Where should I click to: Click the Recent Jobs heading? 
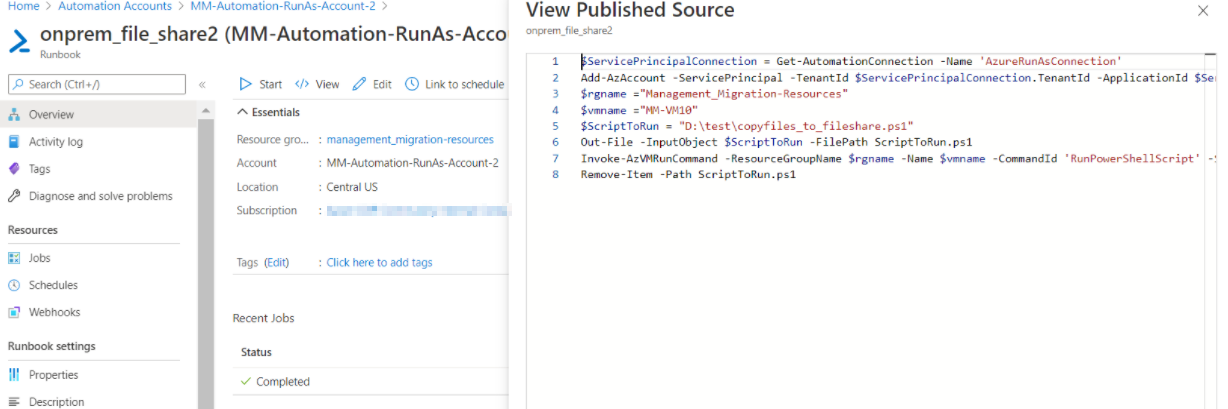pyautogui.click(x=264, y=318)
